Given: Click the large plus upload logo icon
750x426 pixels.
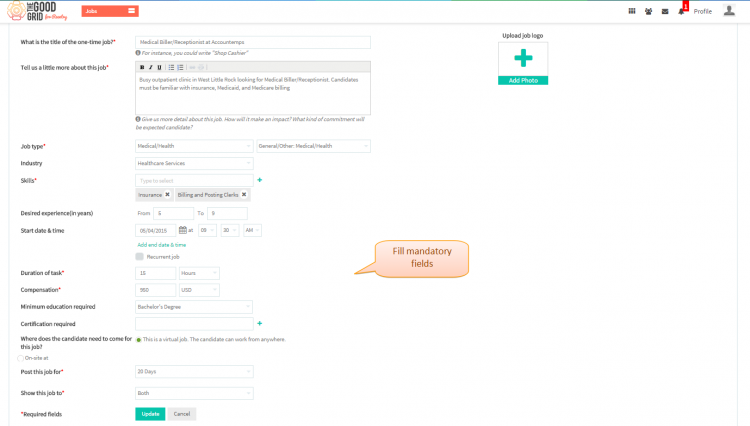Looking at the screenshot, I should coord(523,58).
